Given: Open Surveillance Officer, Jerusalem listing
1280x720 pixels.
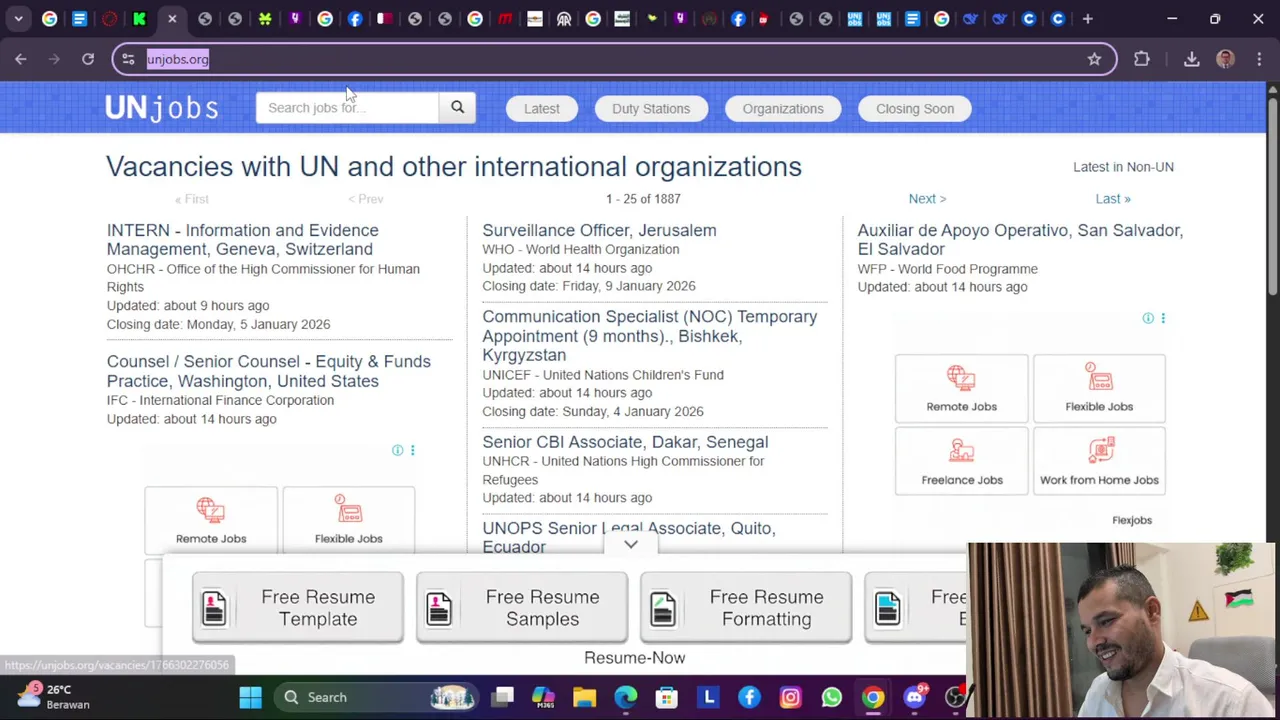Looking at the screenshot, I should [599, 230].
